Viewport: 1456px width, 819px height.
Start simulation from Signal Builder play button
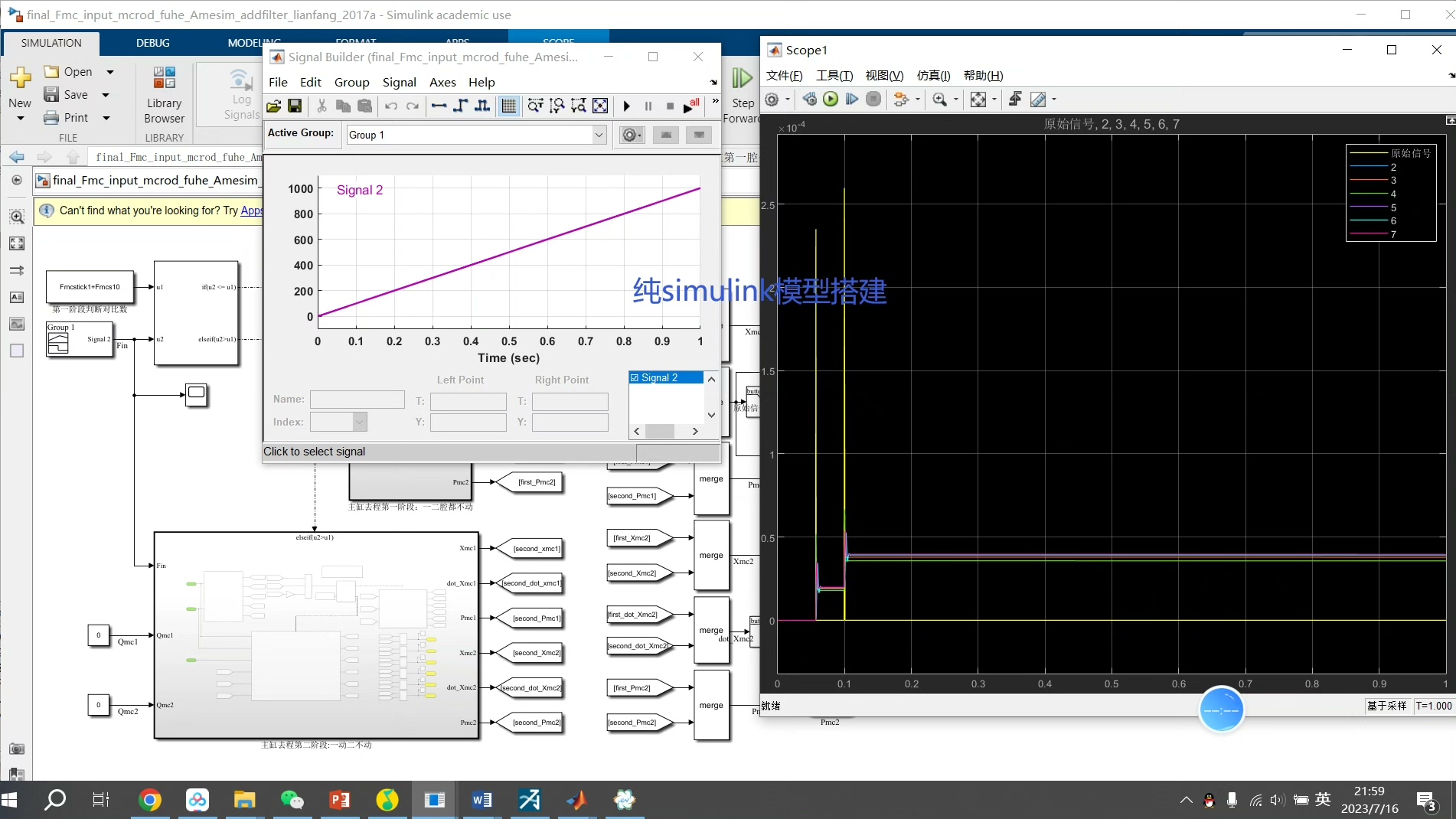[x=627, y=106]
